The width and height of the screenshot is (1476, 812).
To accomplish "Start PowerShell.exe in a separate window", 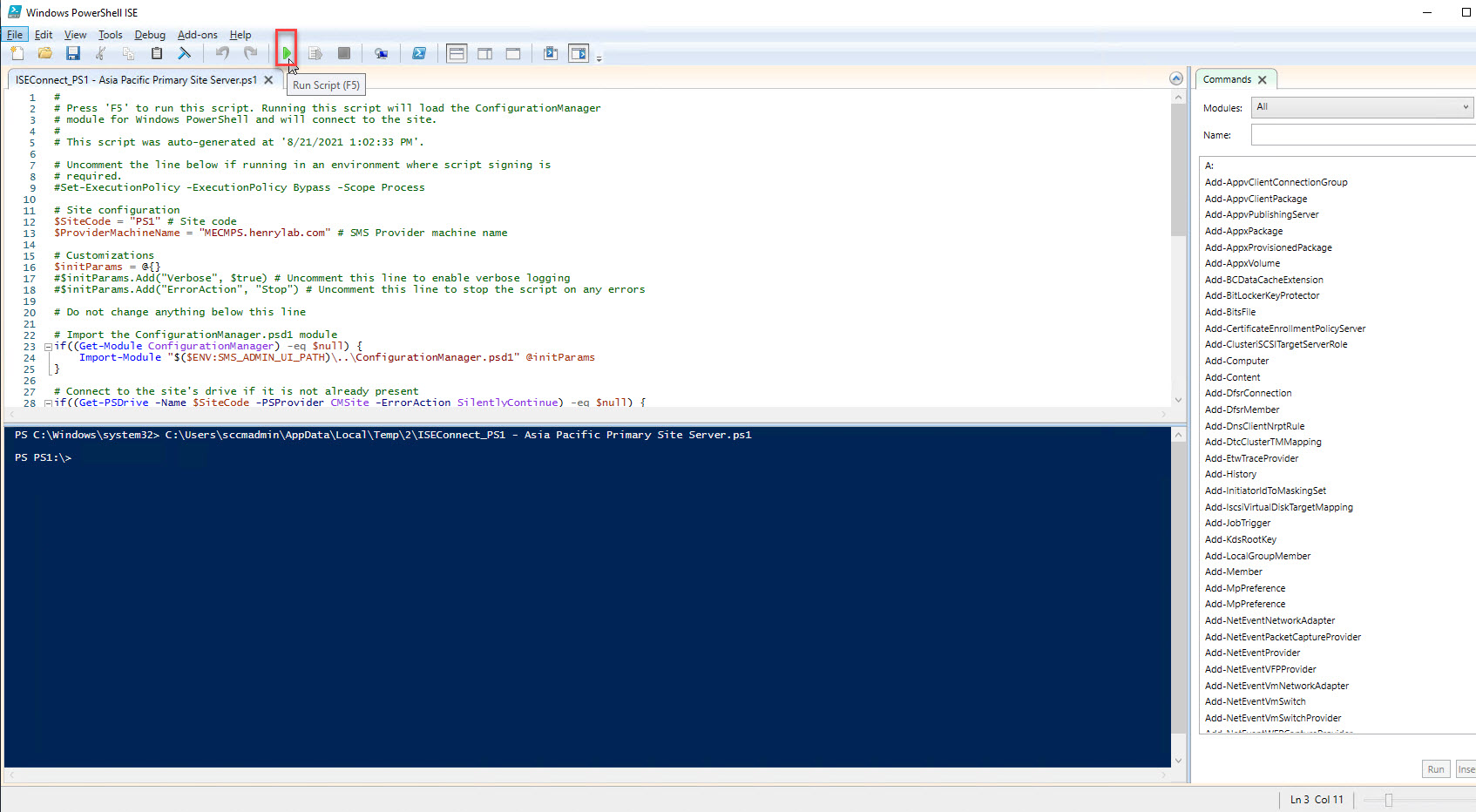I will [419, 53].
